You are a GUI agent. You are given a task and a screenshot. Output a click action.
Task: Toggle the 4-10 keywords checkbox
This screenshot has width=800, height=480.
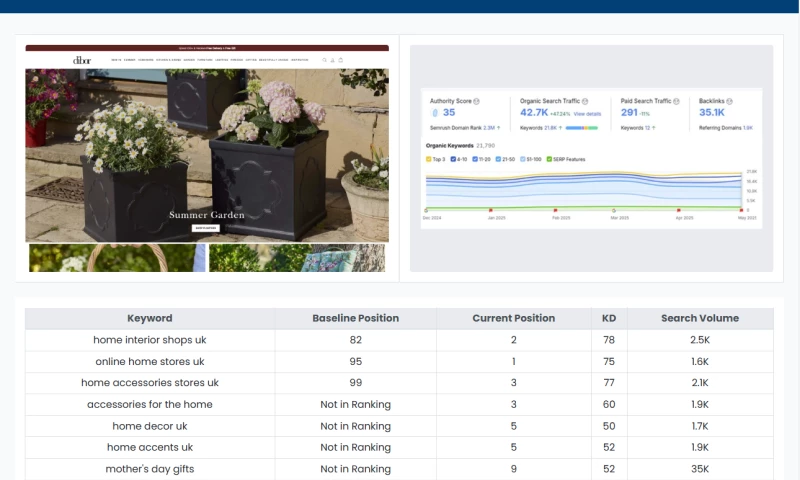[454, 159]
